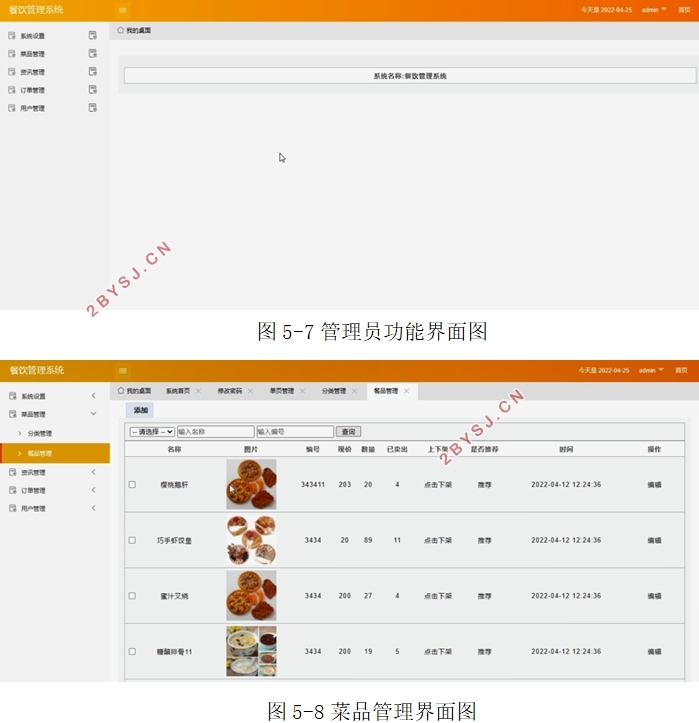Click the hamburger menu icon in the bottom screenshot header

[x=123, y=371]
